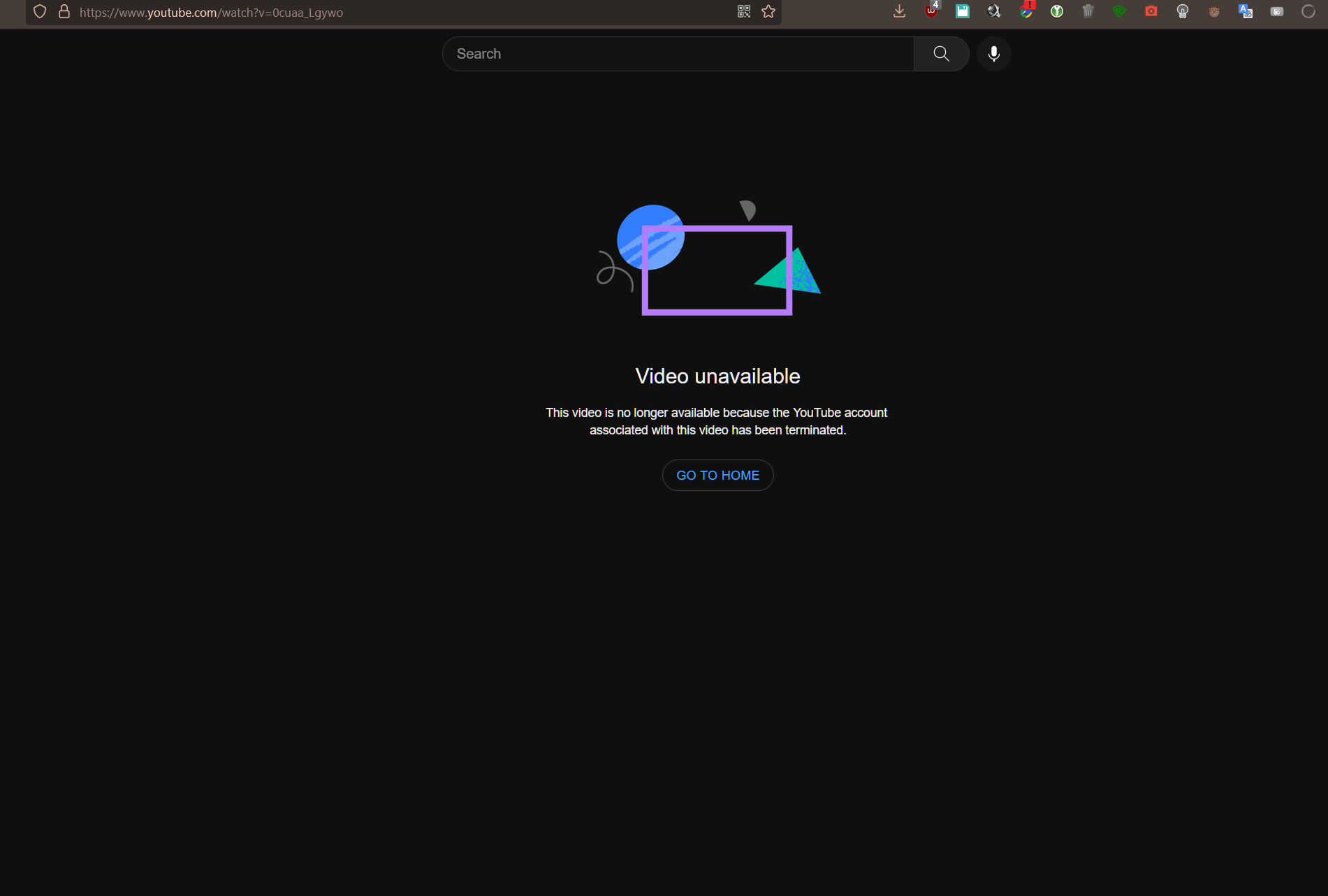Click the circular ring icon at toolbar end
Viewport: 1328px width, 896px height.
click(x=1308, y=11)
